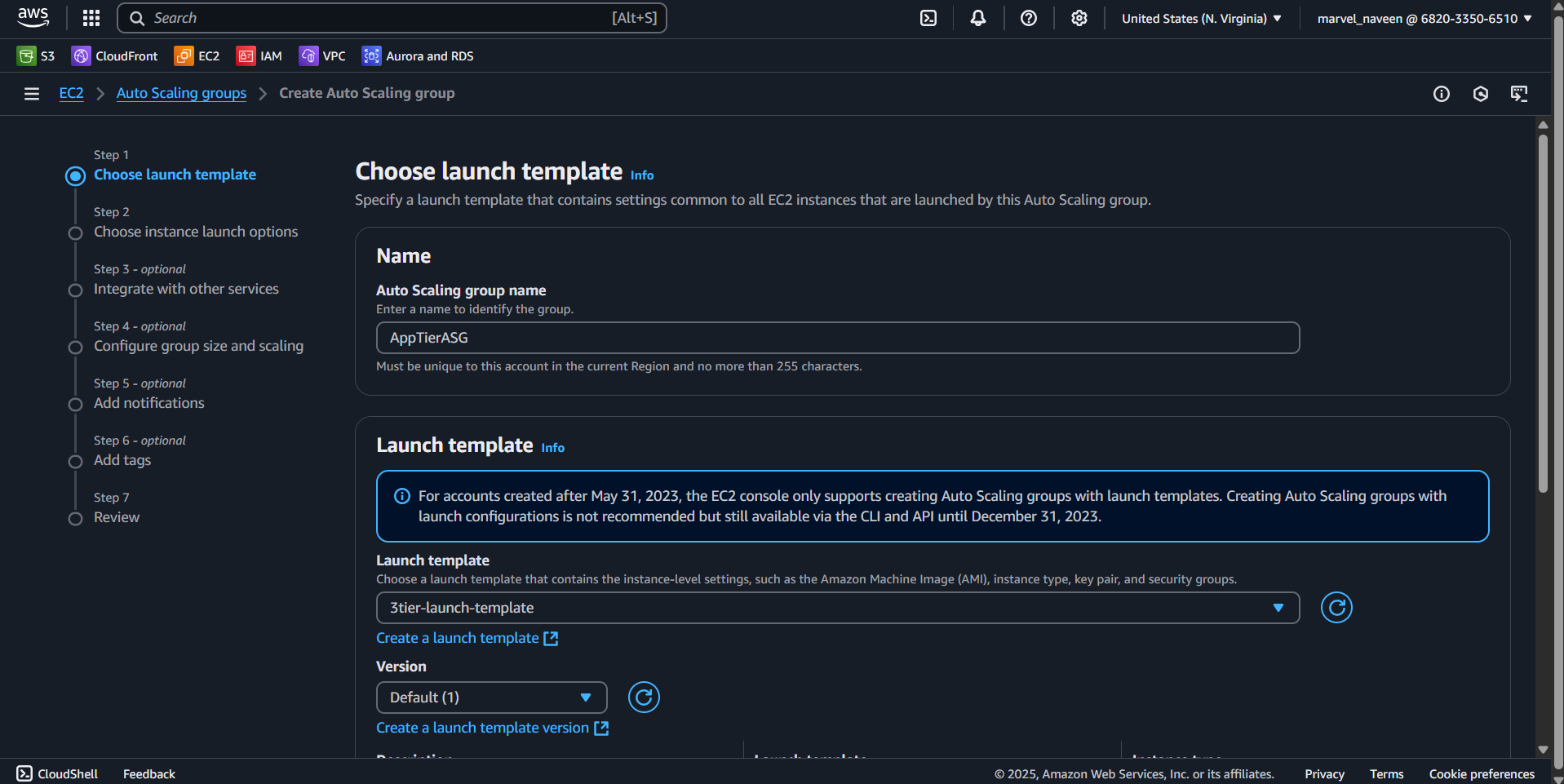Open the 3tier-launch-template dropdown
Screen dimensions: 1564x784
[x=838, y=608]
